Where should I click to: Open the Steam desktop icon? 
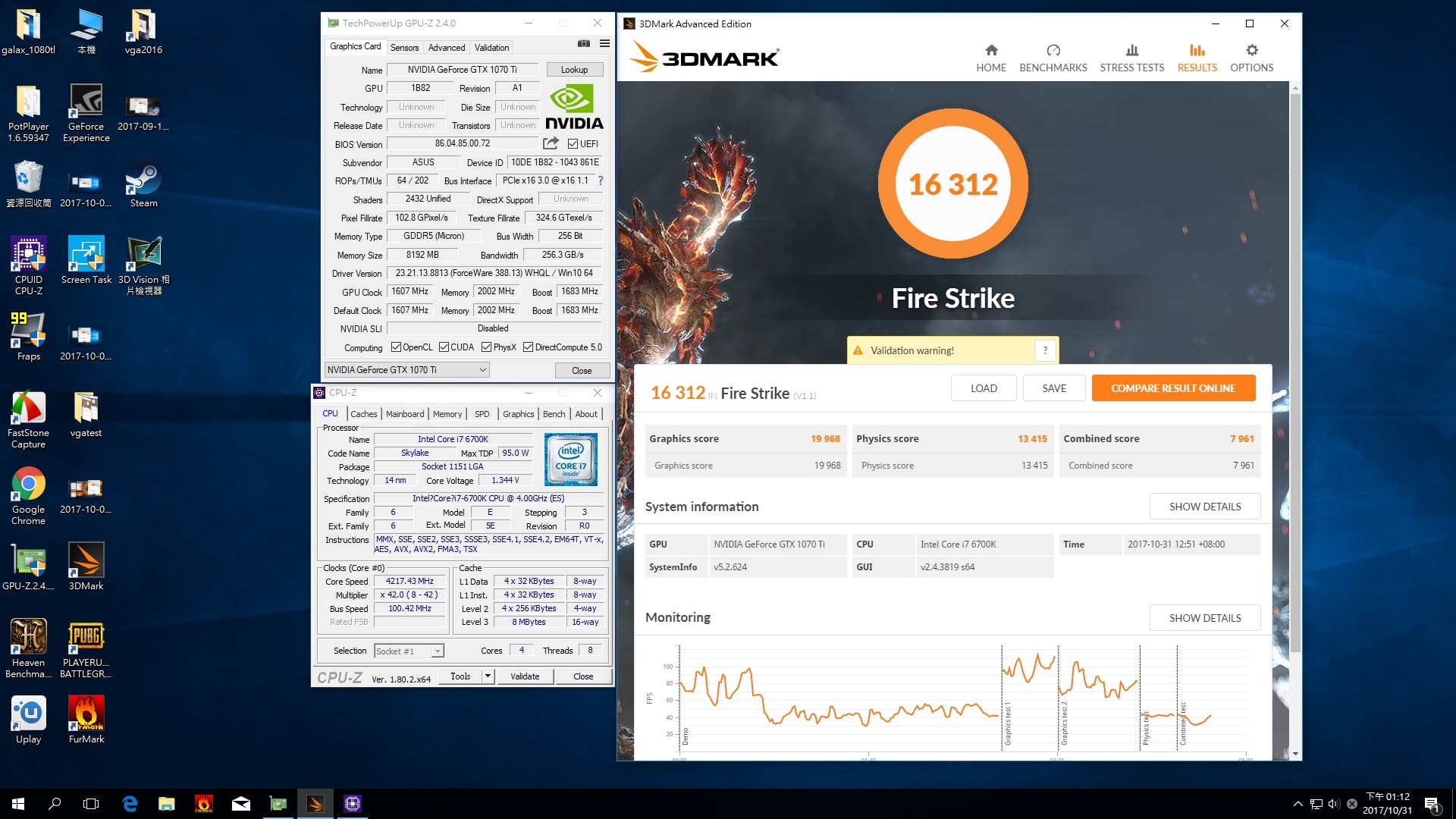click(x=143, y=184)
